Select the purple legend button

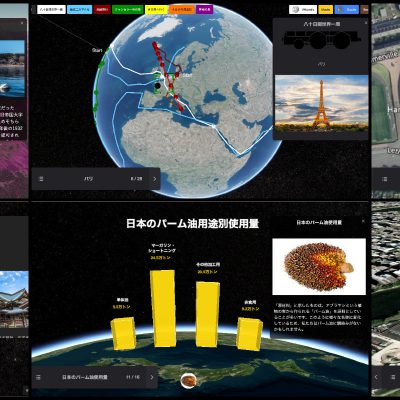tap(205, 10)
